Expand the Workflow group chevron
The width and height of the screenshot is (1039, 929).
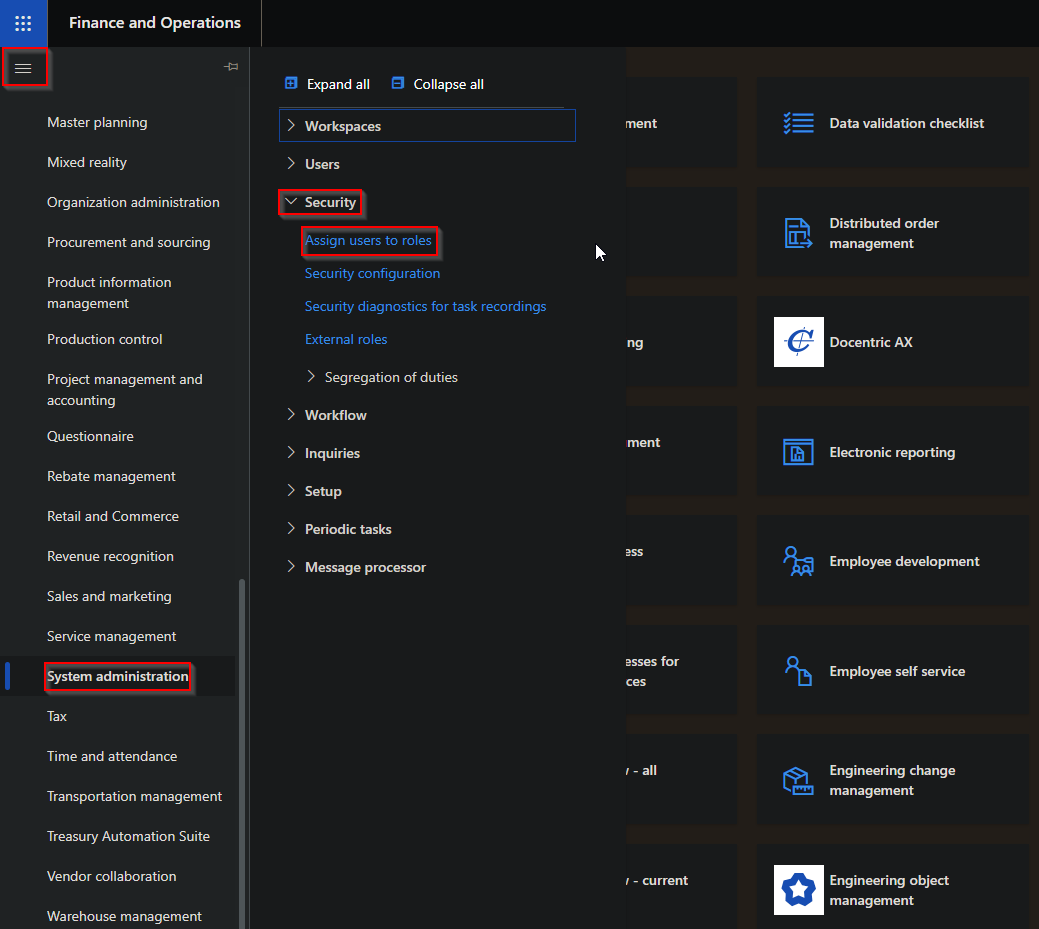coord(291,414)
